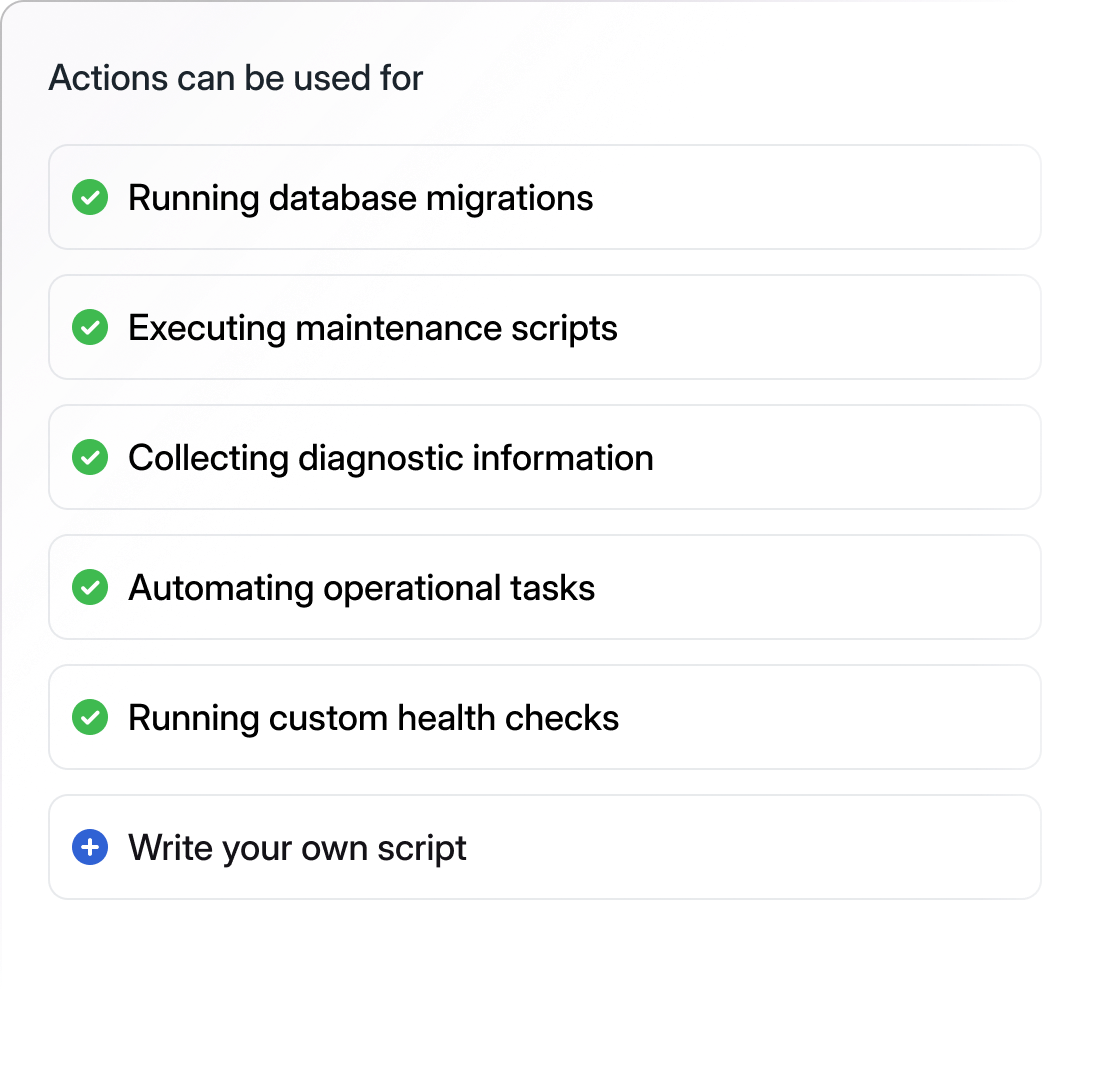Screen dimensions: 1108x1068
Task: Click the 'Actions can be used for' heading
Action: pos(236,78)
